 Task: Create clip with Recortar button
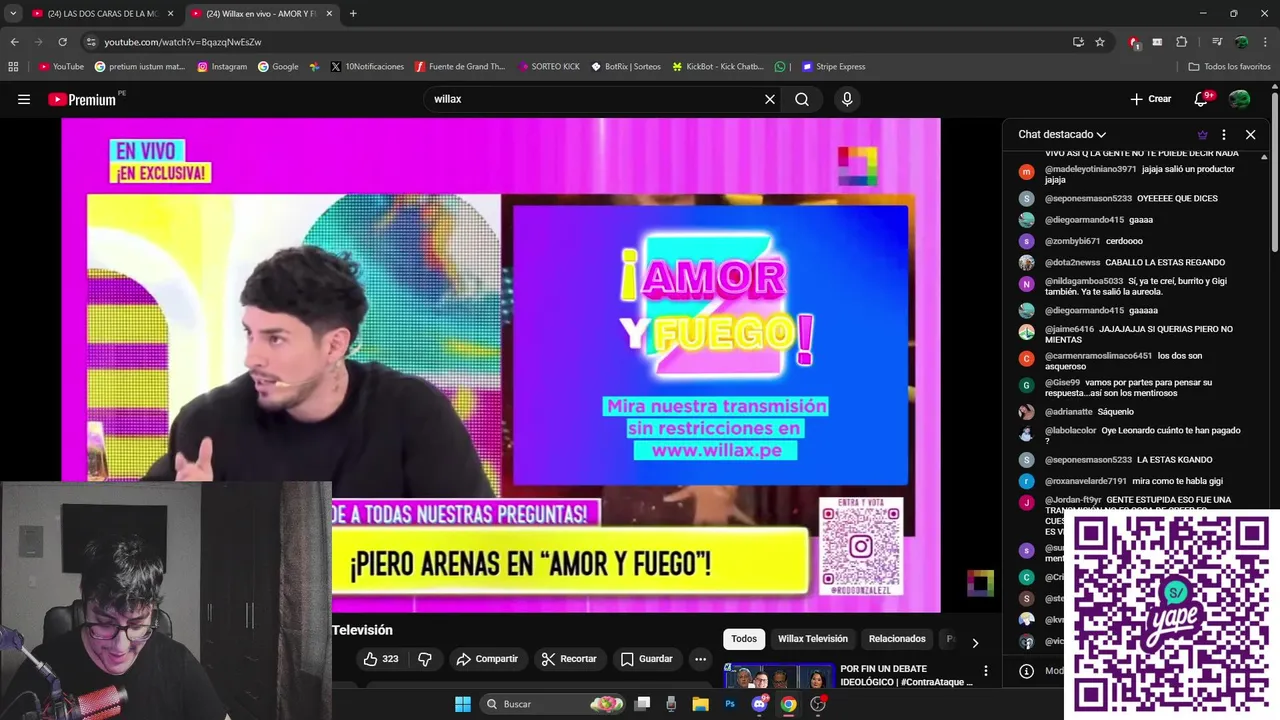pos(569,659)
